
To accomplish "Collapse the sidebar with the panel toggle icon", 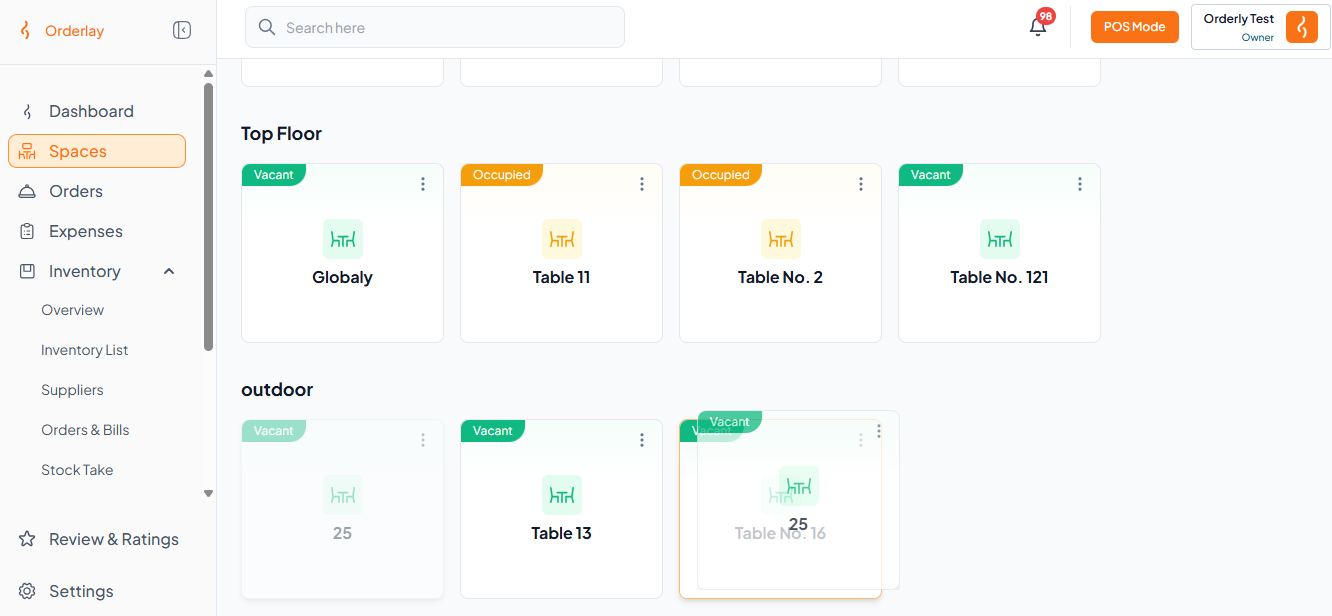I will 182,30.
